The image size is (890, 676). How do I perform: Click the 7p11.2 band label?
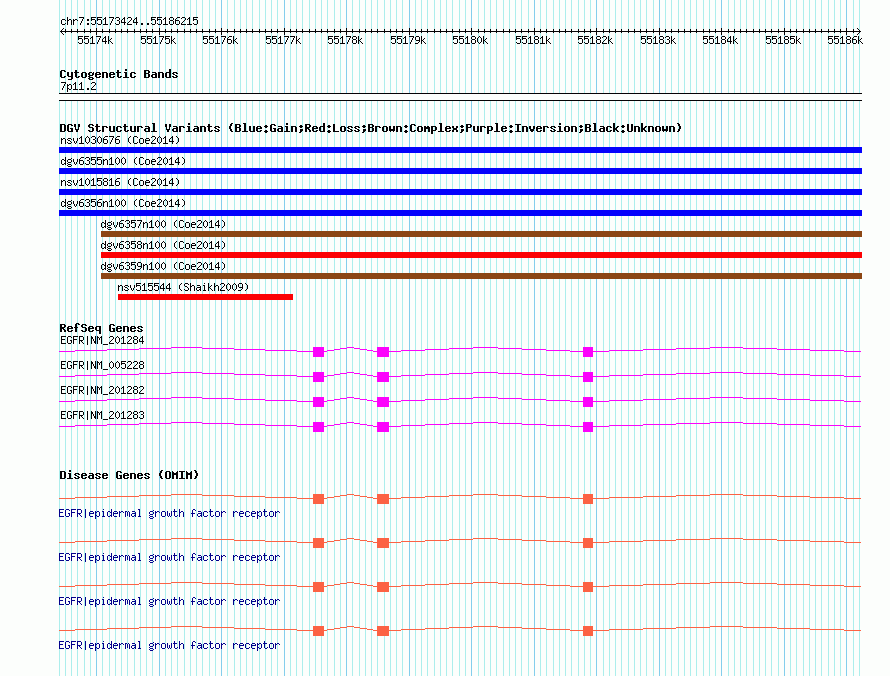click(x=78, y=86)
